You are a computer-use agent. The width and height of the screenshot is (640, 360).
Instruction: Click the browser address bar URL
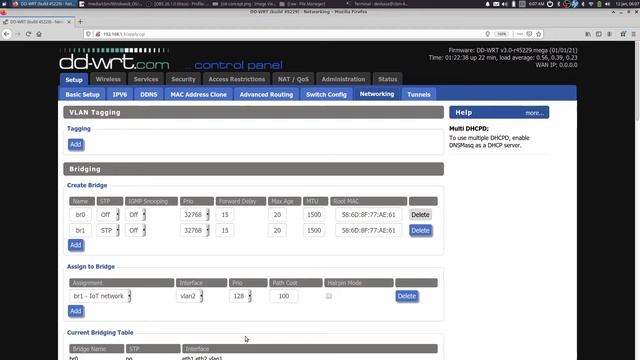click(x=124, y=34)
